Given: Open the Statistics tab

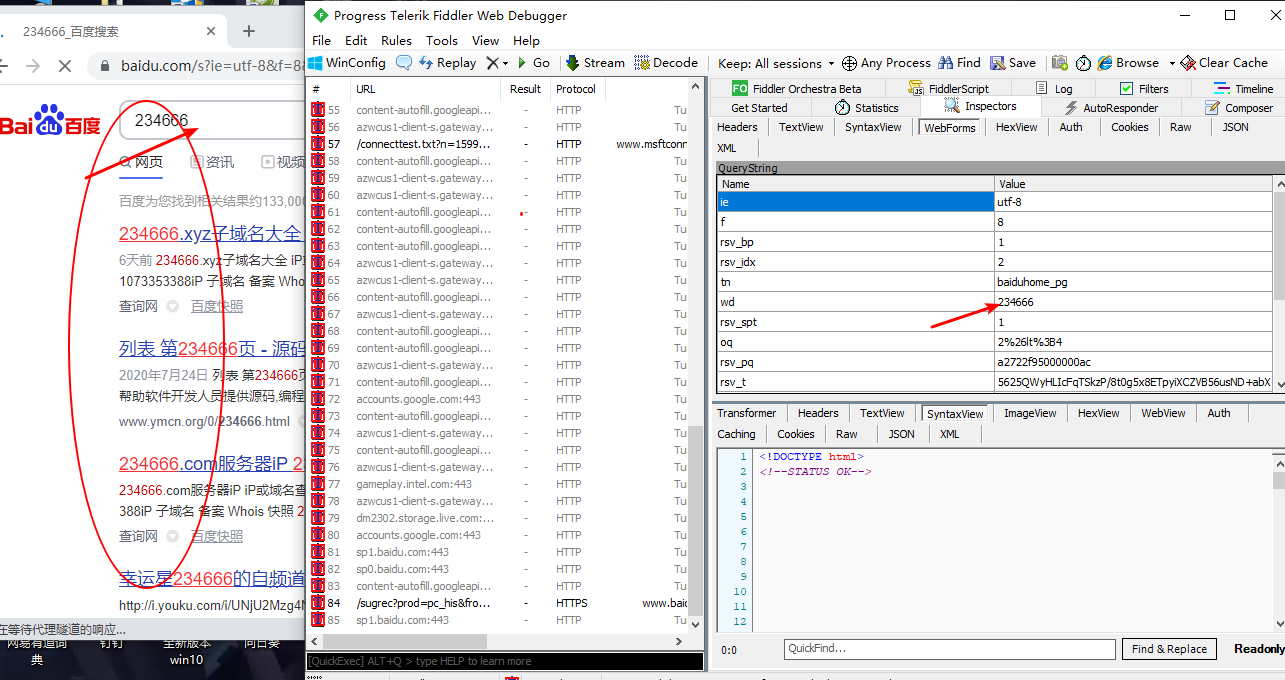Looking at the screenshot, I should pos(867,107).
